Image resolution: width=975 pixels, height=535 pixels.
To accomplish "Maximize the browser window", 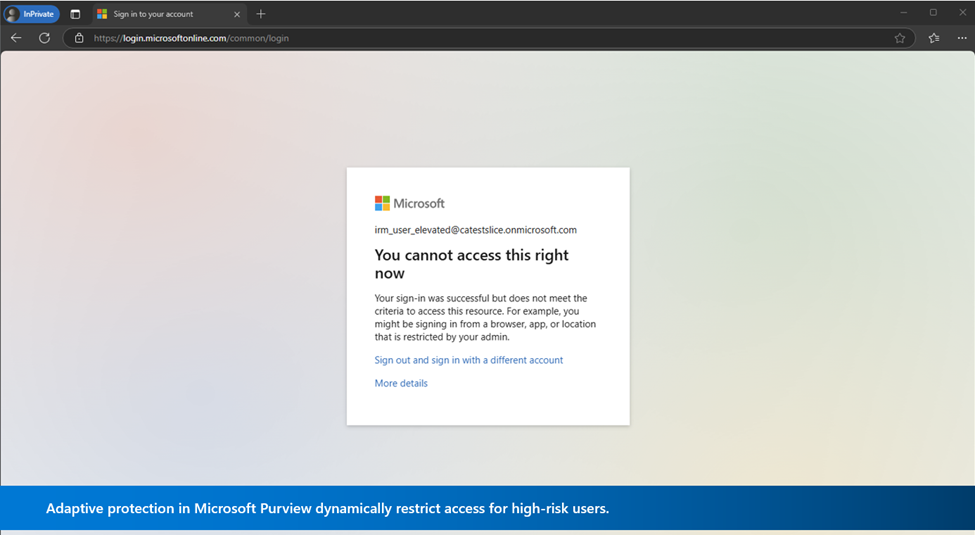I will (933, 13).
